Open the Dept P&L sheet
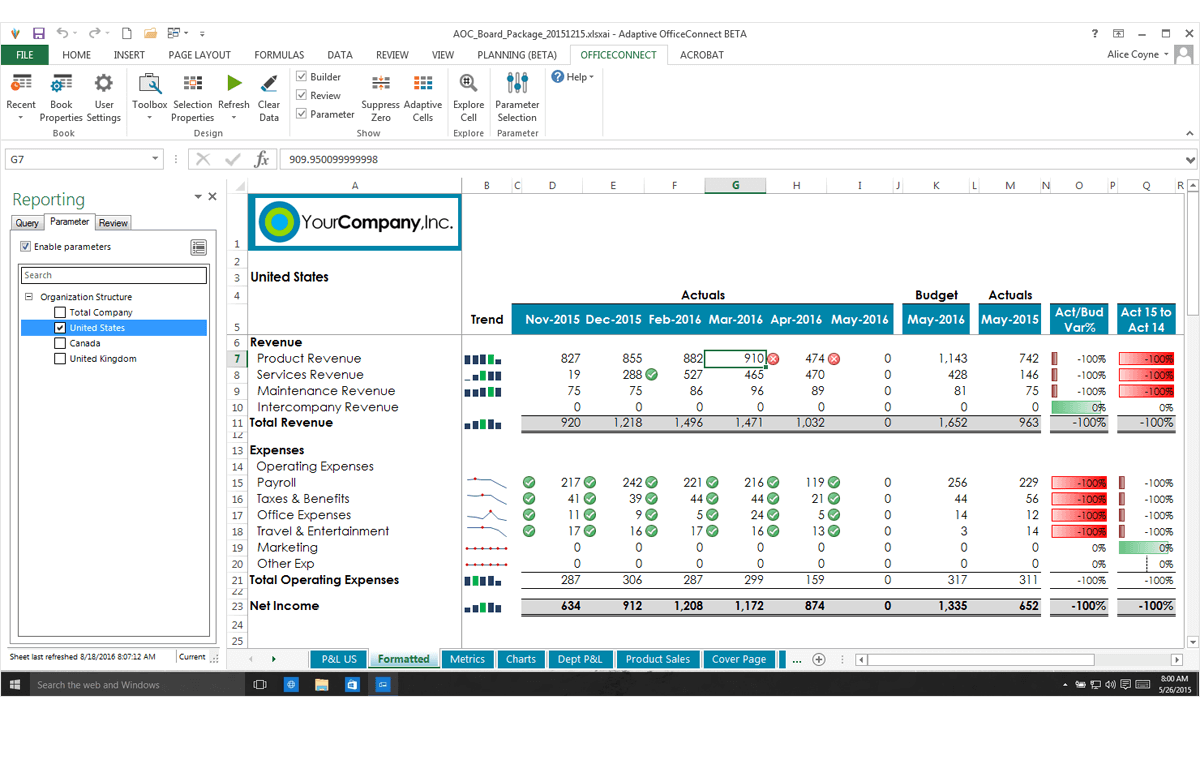Screen dimensions: 1200x763 [x=580, y=659]
